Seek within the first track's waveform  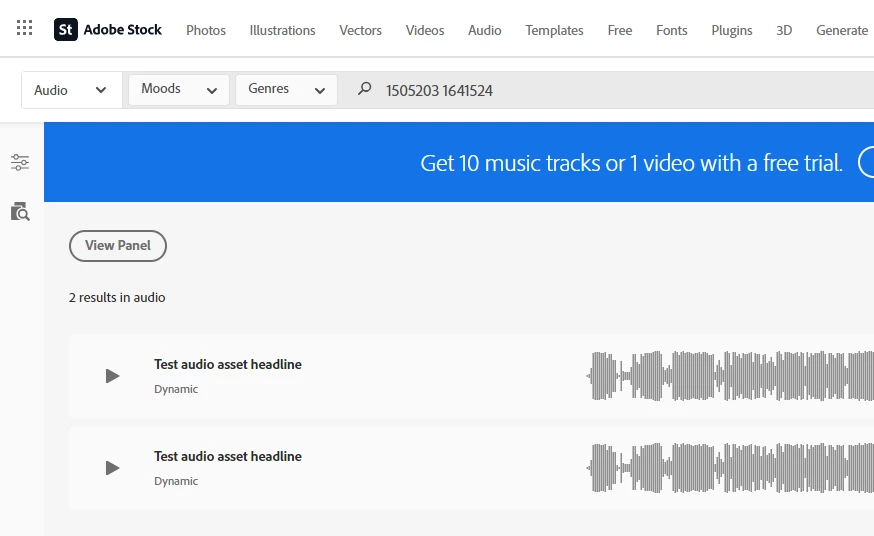[730, 376]
